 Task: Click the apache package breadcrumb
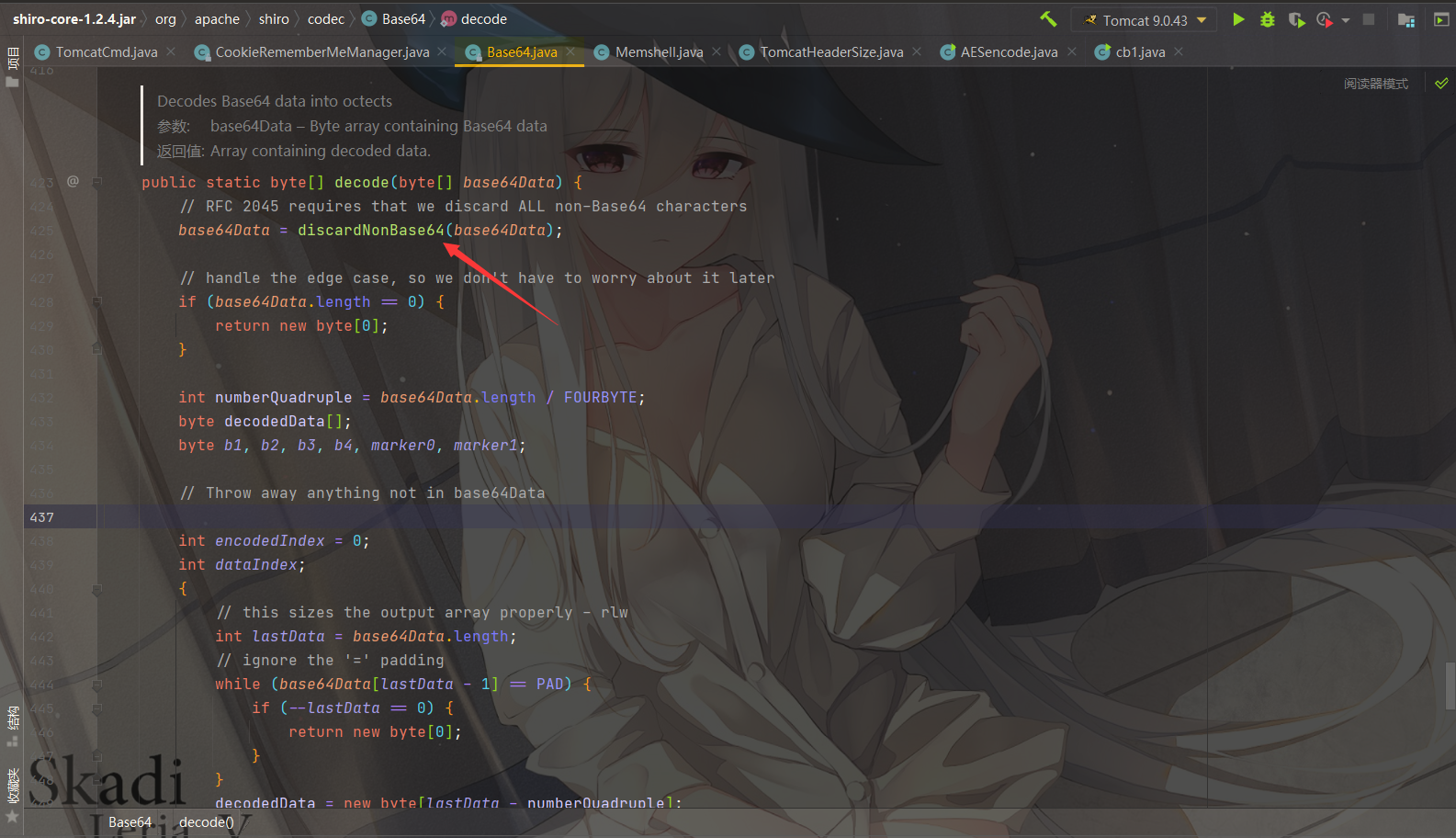[x=217, y=19]
